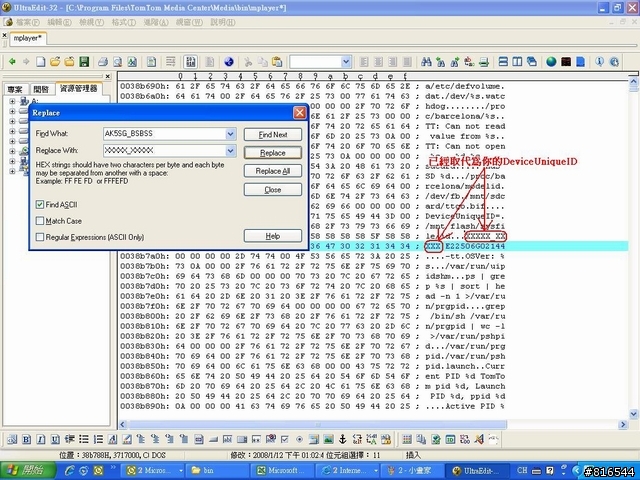This screenshot has width=640, height=480.
Task: Enable the Match Case checkbox
Action: click(x=40, y=221)
